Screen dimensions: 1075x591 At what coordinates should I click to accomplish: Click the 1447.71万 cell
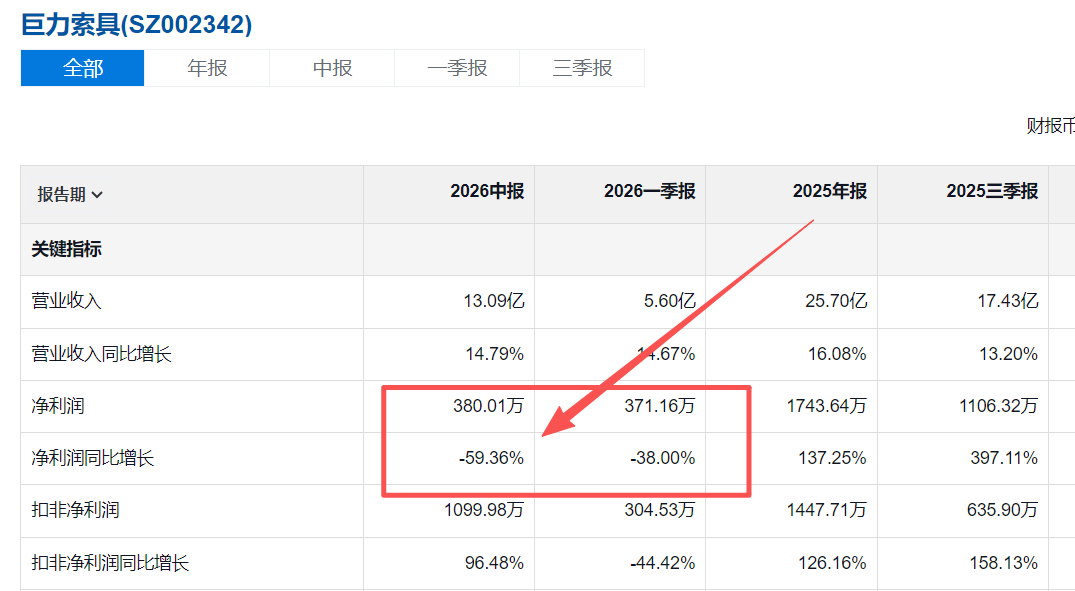click(827, 510)
